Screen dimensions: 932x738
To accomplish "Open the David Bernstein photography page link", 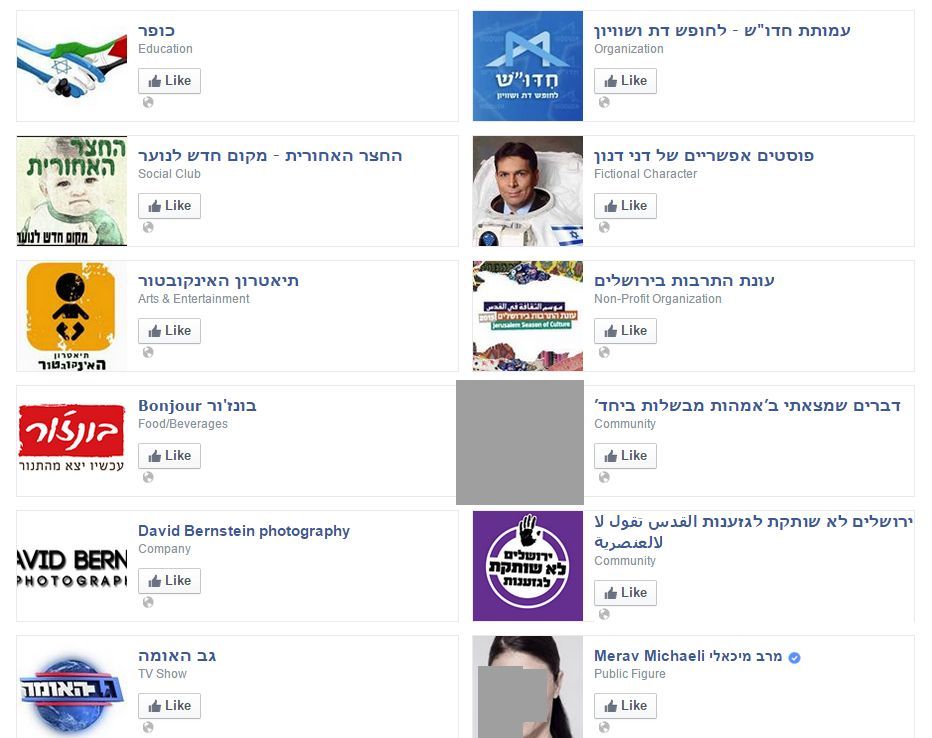I will click(244, 531).
